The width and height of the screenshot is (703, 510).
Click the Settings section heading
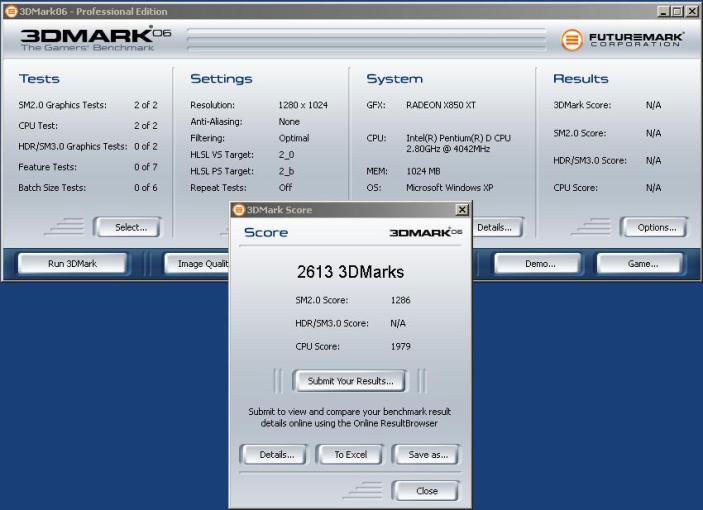pos(221,78)
